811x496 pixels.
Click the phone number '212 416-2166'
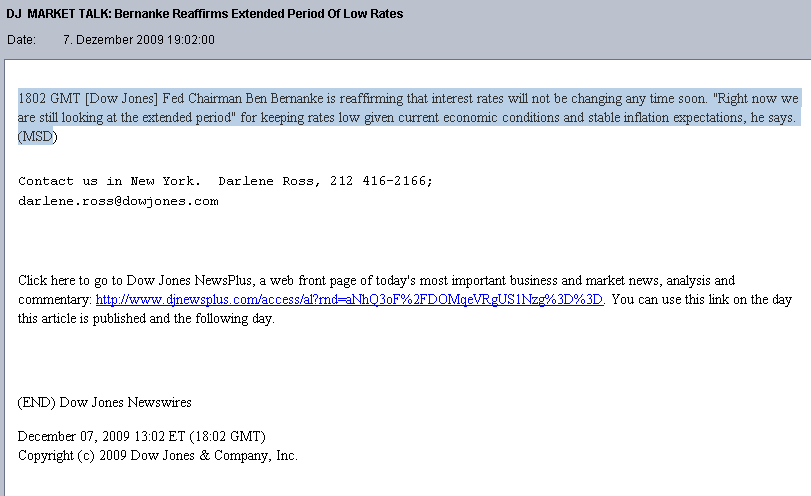pos(376,181)
